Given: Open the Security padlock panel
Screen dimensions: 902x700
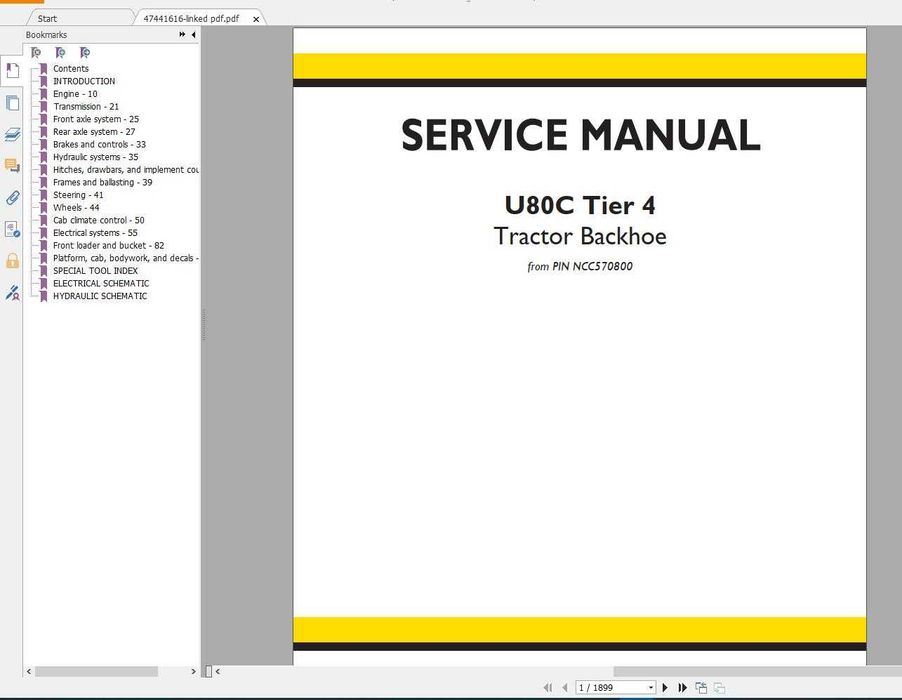Looking at the screenshot, I should tap(12, 261).
